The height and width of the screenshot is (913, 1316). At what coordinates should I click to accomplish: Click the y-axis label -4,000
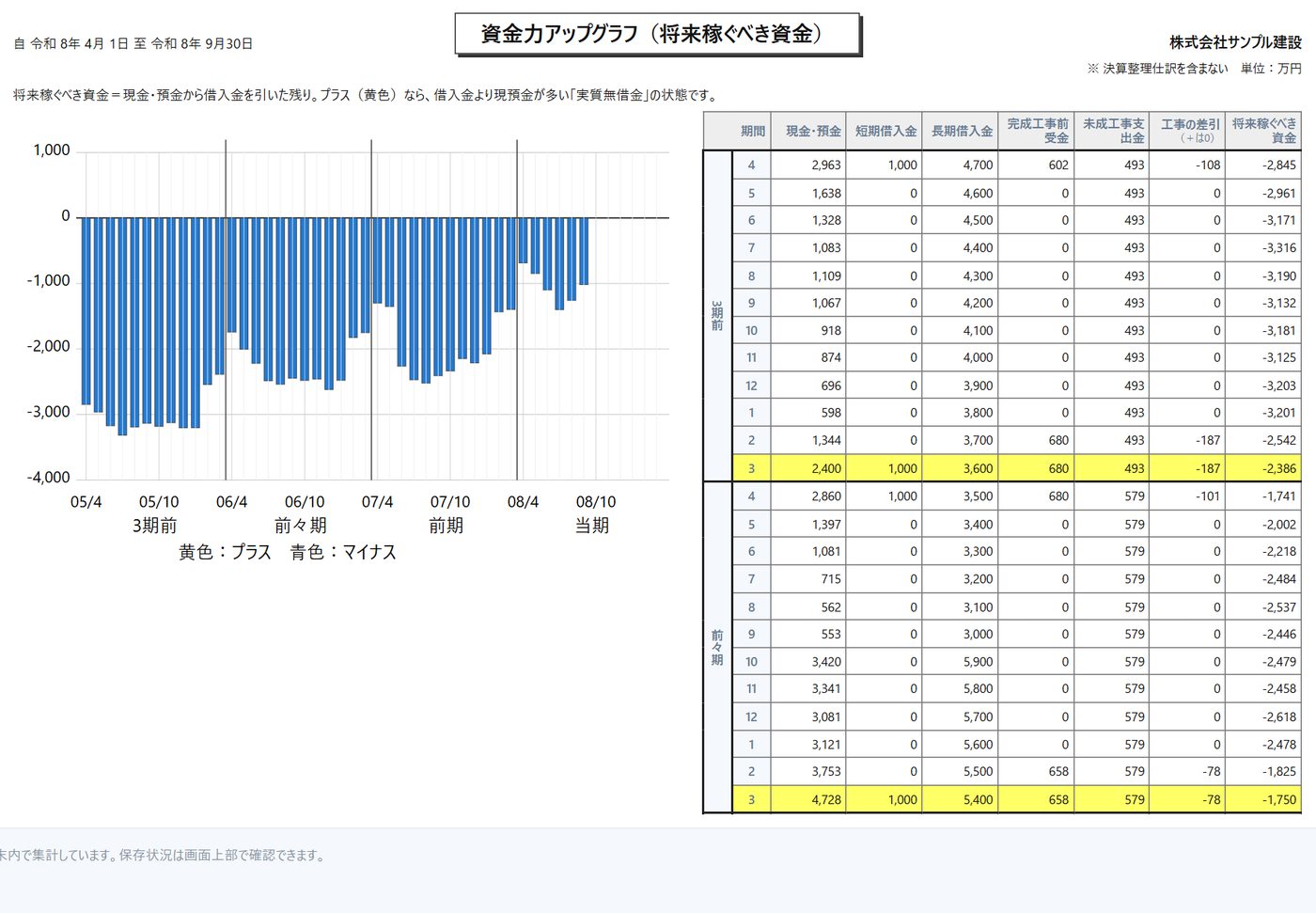tap(49, 478)
